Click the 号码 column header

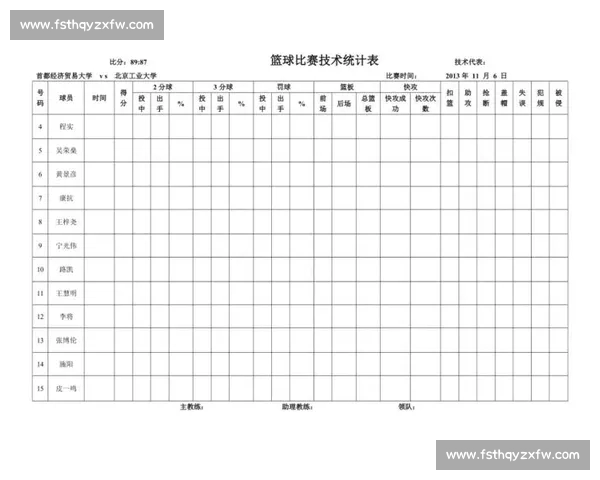click(x=40, y=98)
